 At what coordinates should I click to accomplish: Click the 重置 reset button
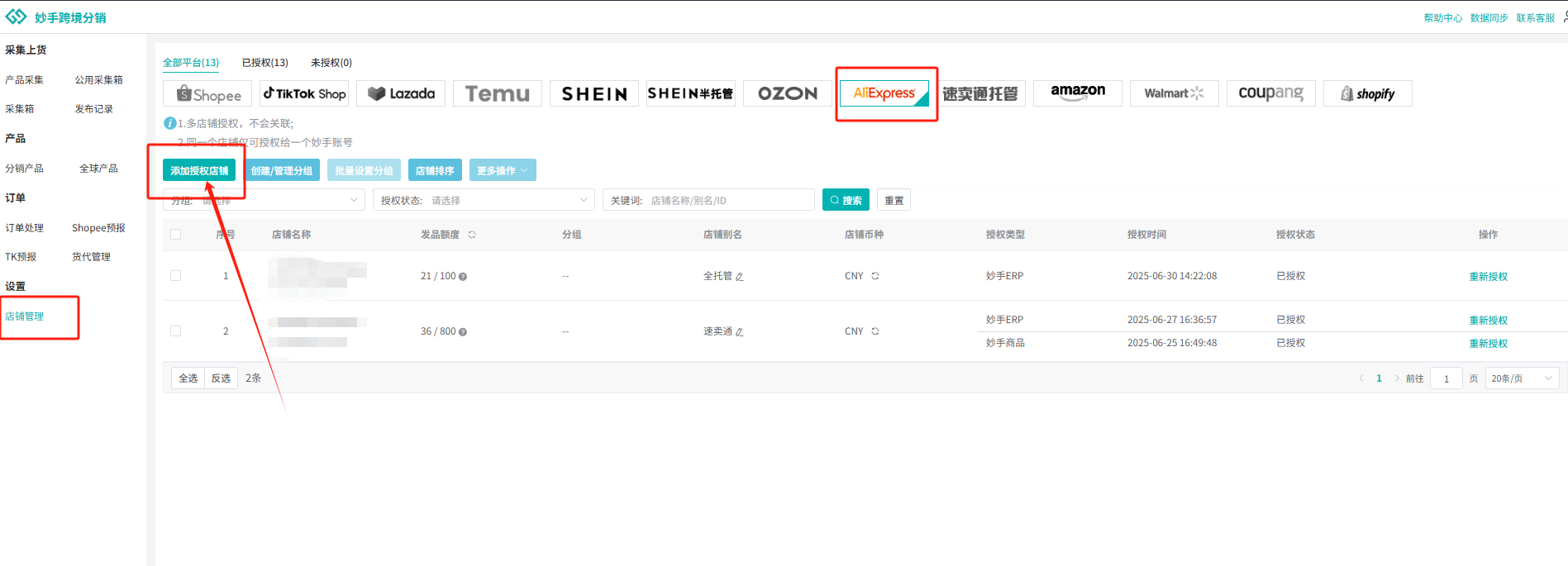coord(894,200)
